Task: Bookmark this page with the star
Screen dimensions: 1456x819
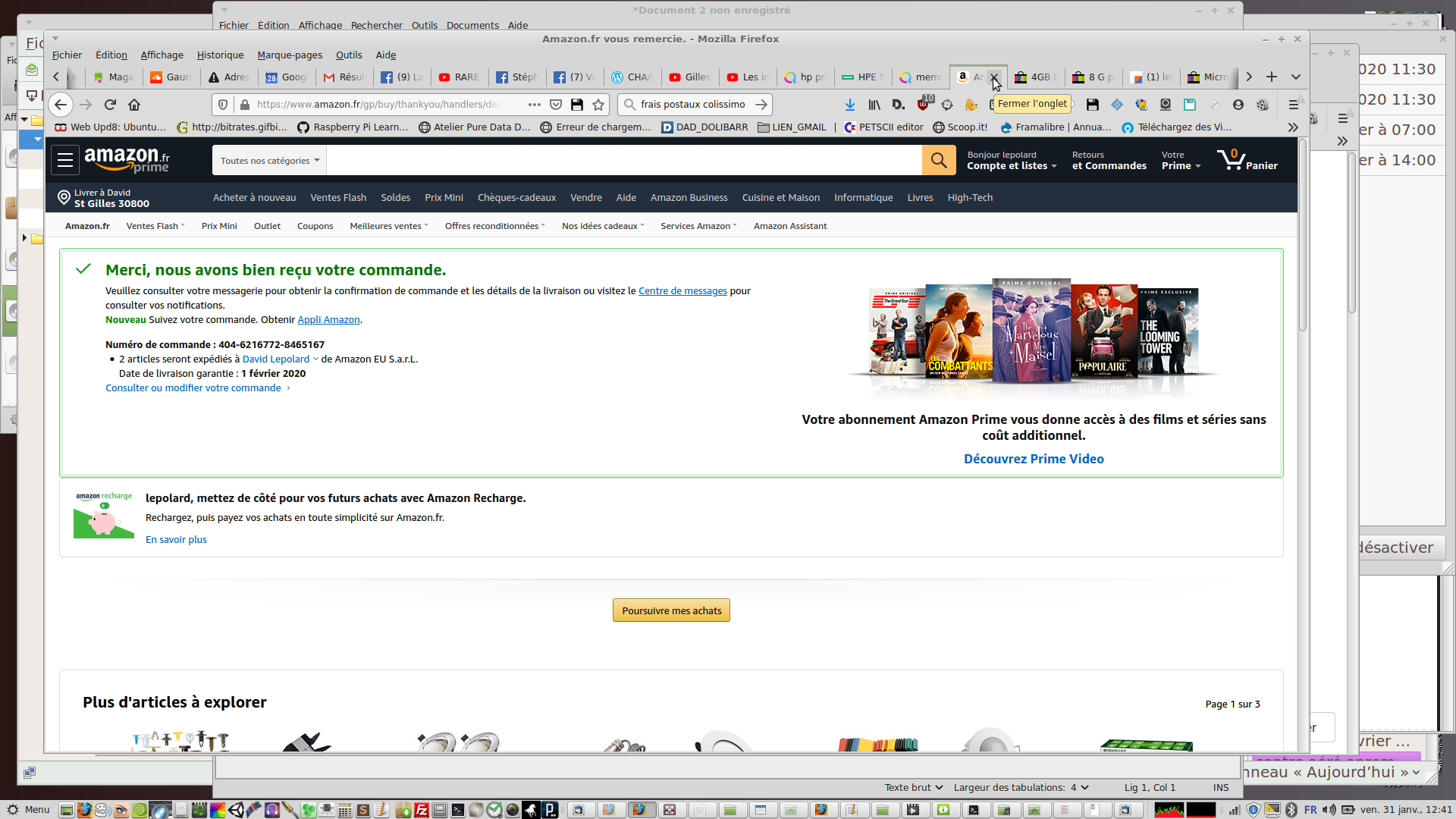Action: (598, 105)
